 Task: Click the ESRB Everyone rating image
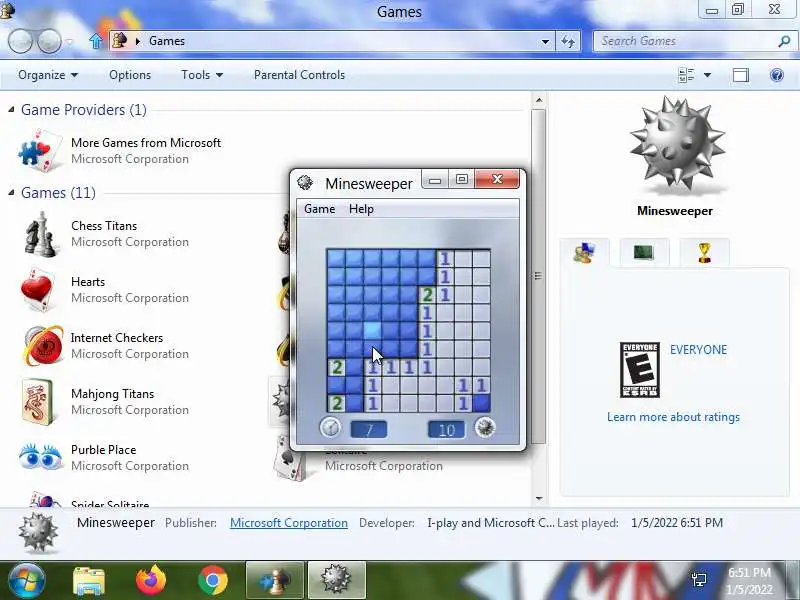pyautogui.click(x=640, y=370)
